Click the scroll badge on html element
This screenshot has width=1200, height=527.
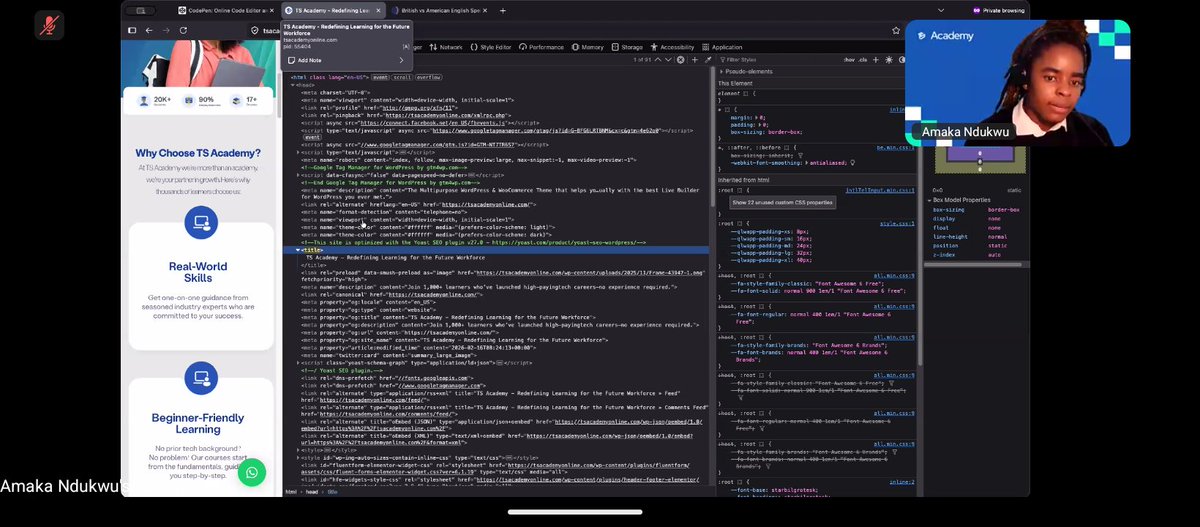(402, 76)
